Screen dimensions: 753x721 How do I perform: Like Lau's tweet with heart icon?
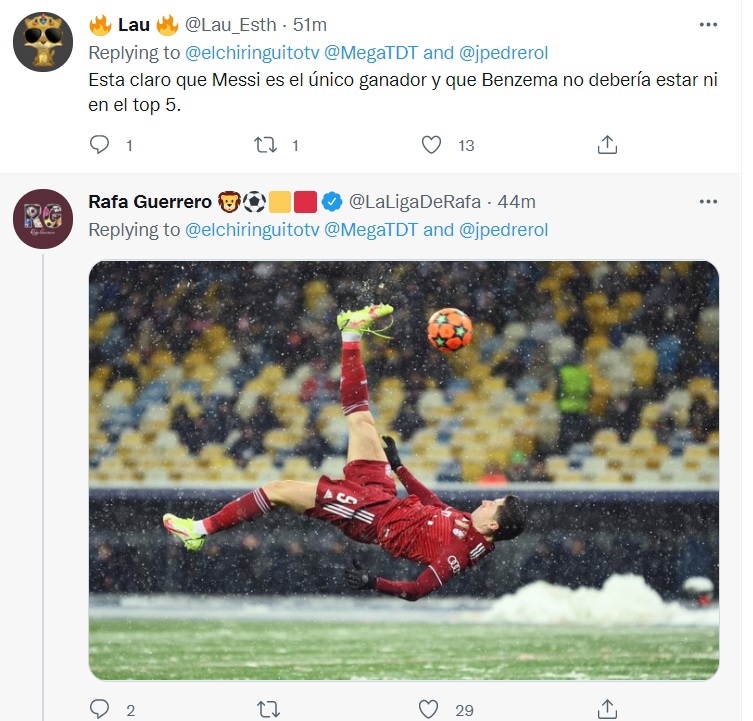[x=431, y=145]
